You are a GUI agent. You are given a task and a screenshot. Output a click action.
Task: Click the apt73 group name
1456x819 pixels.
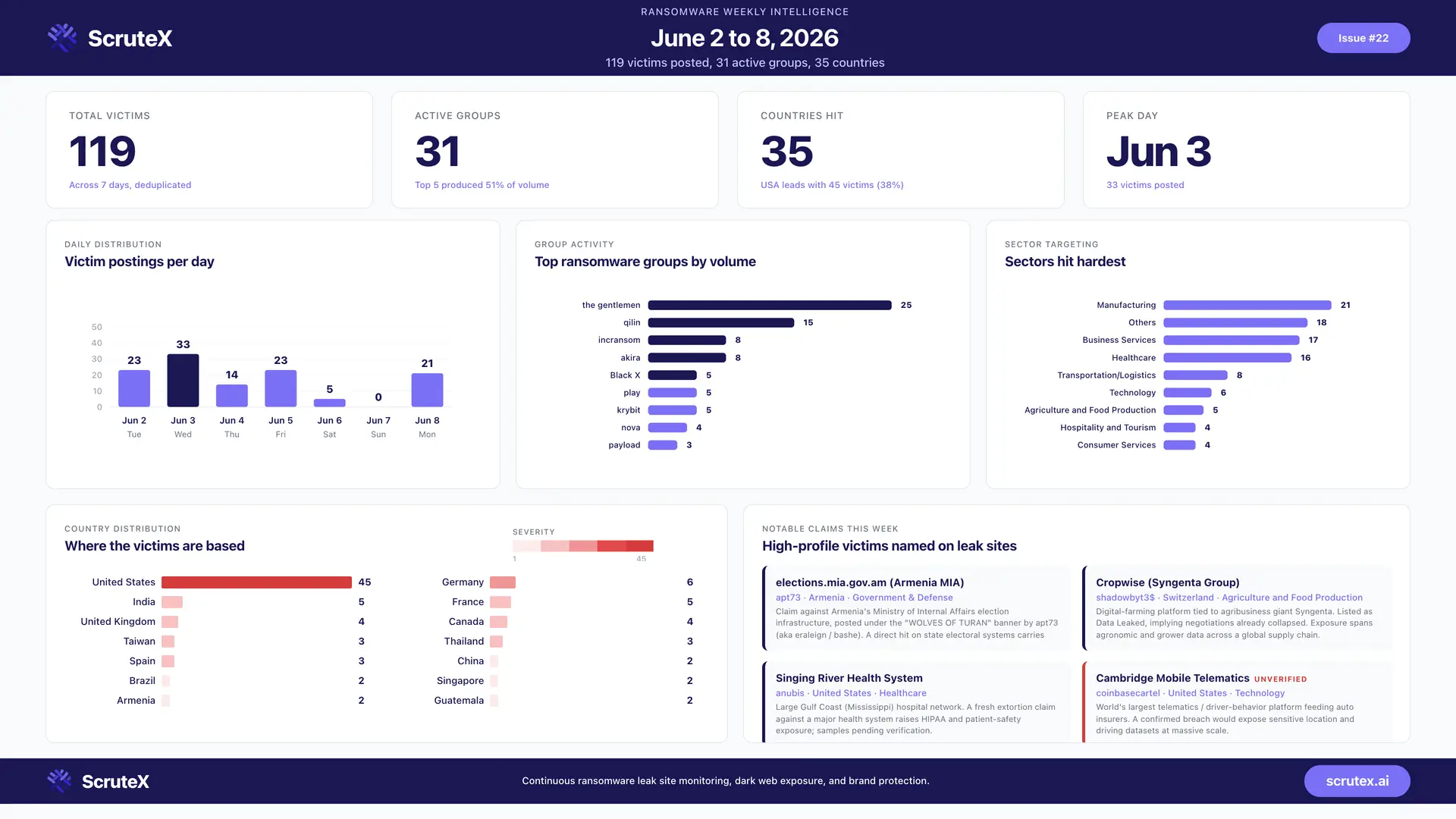tap(788, 598)
